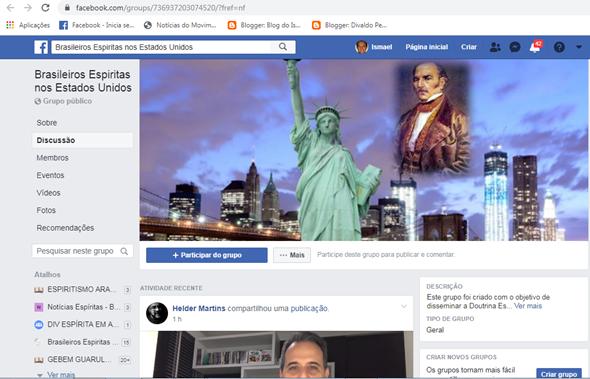Click Helder Martins' profile picture
The width and height of the screenshot is (590, 379).
[157, 313]
